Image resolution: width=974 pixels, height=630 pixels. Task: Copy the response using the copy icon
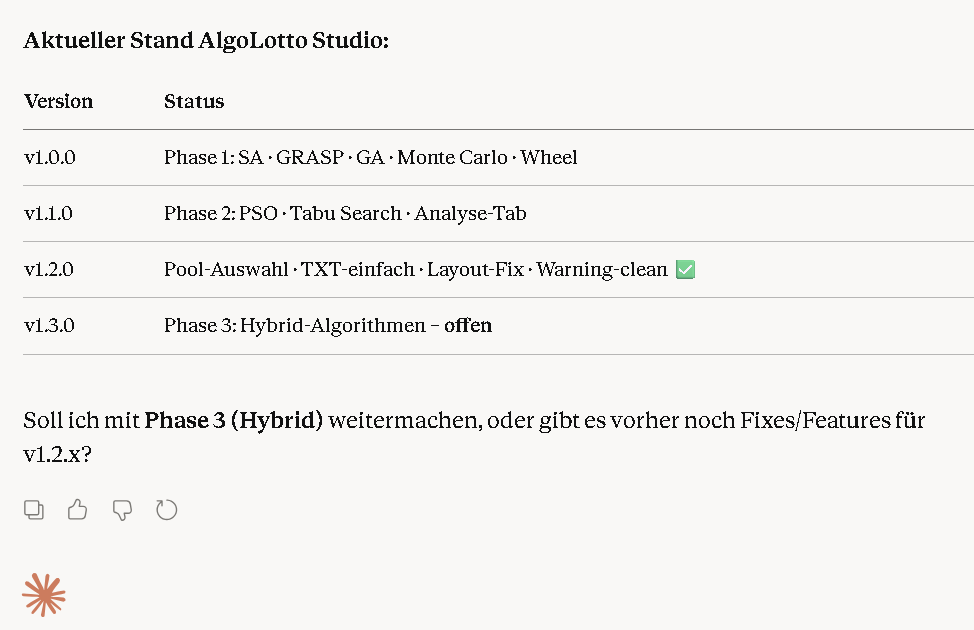(x=34, y=510)
